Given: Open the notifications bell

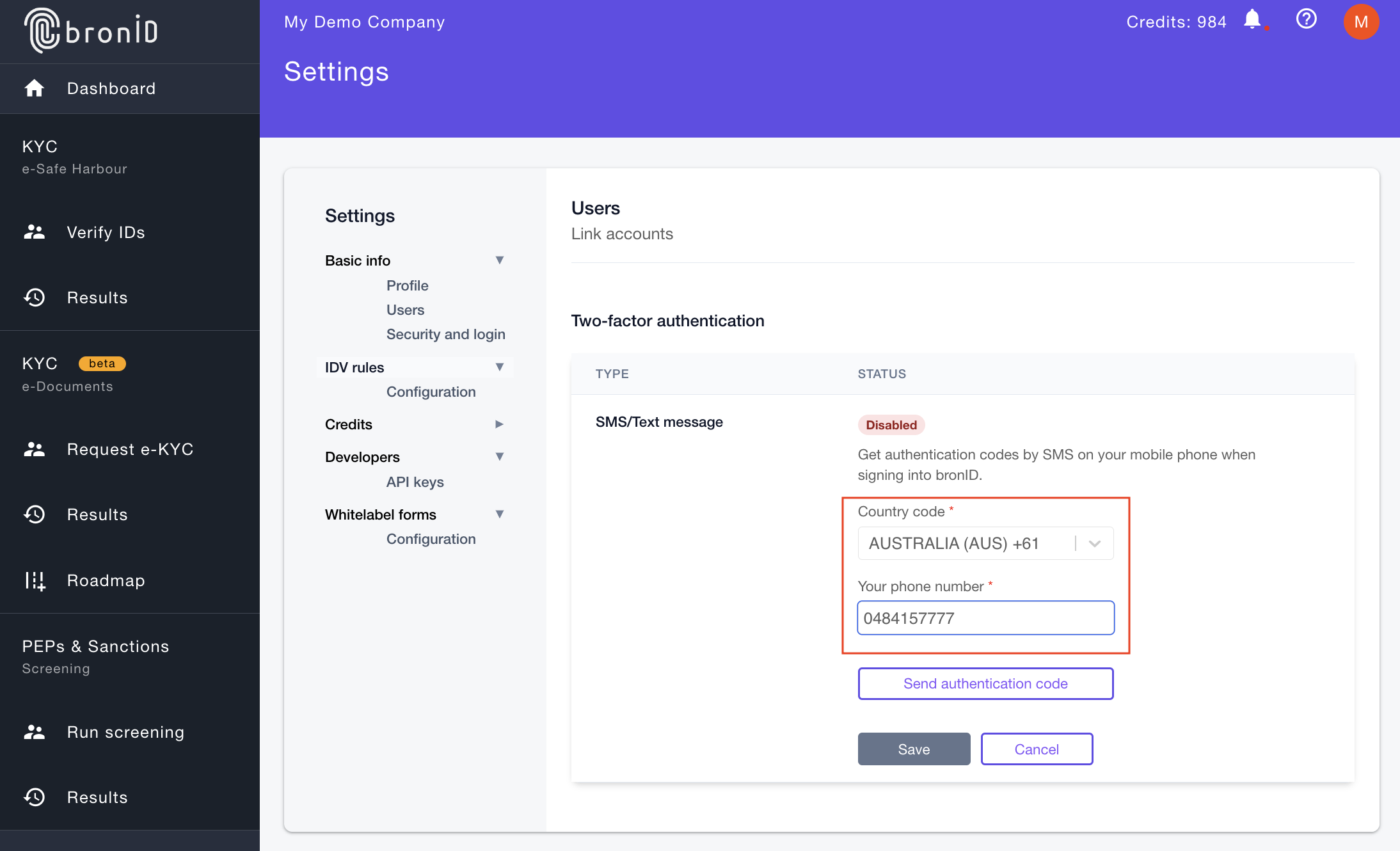Looking at the screenshot, I should (x=1252, y=20).
